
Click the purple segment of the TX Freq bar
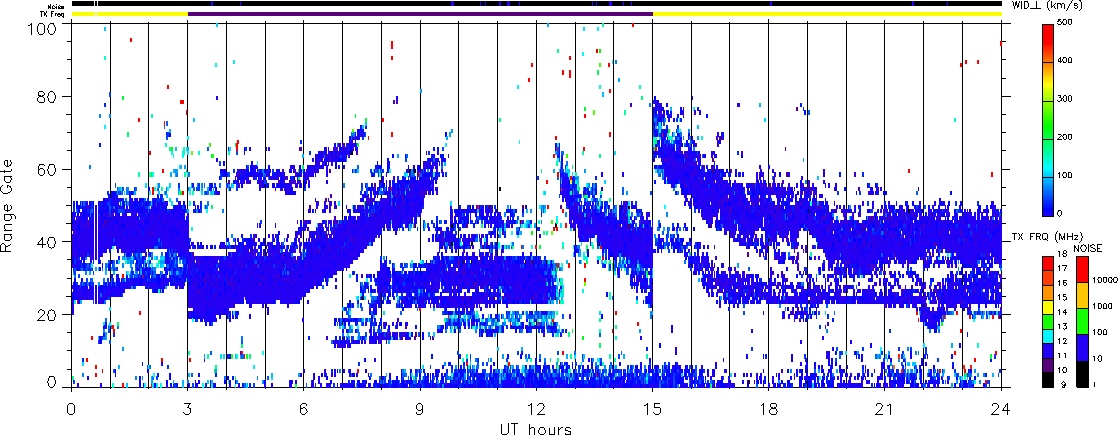point(420,14)
